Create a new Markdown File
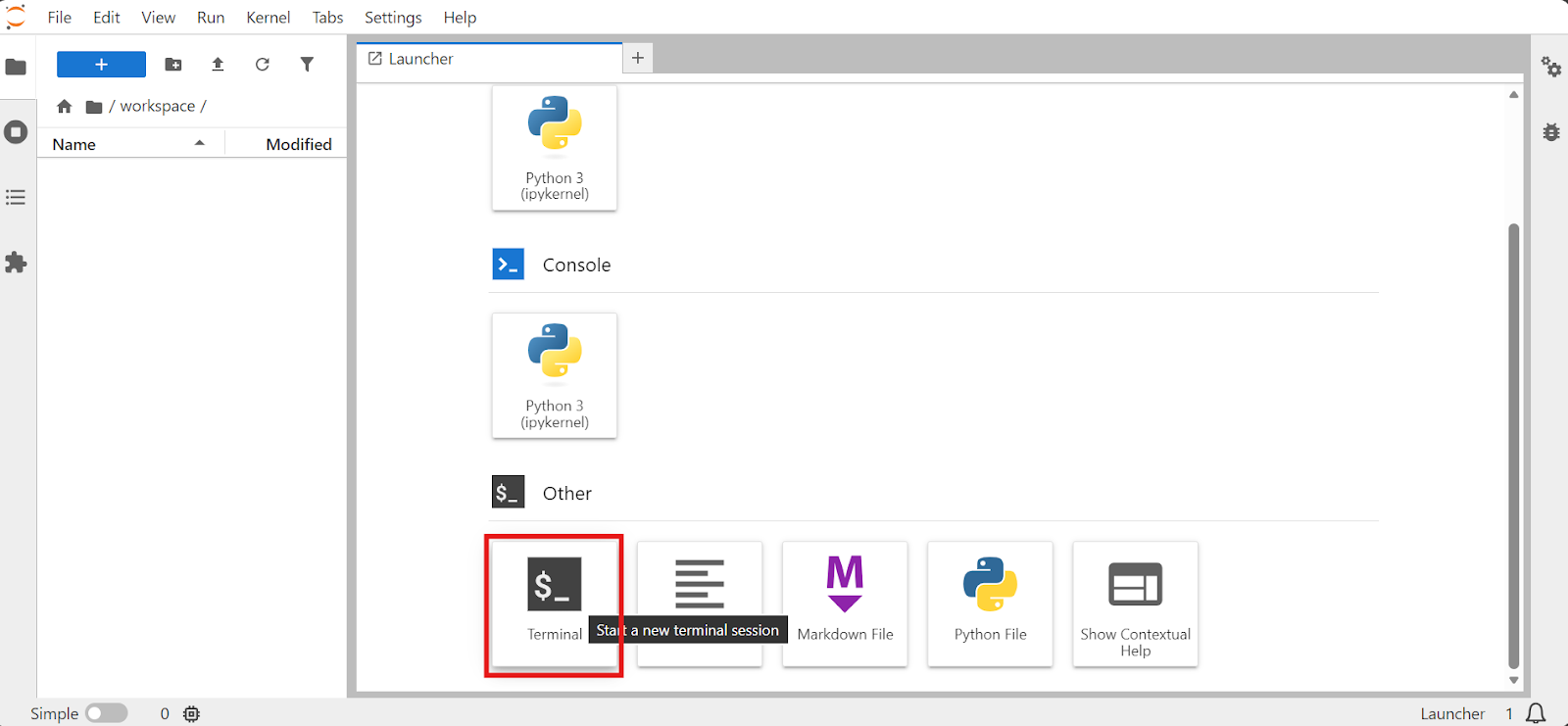The image size is (1568, 726). (845, 603)
